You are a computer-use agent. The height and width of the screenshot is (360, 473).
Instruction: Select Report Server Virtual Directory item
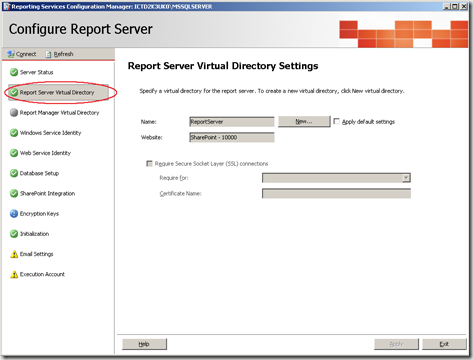(57, 92)
